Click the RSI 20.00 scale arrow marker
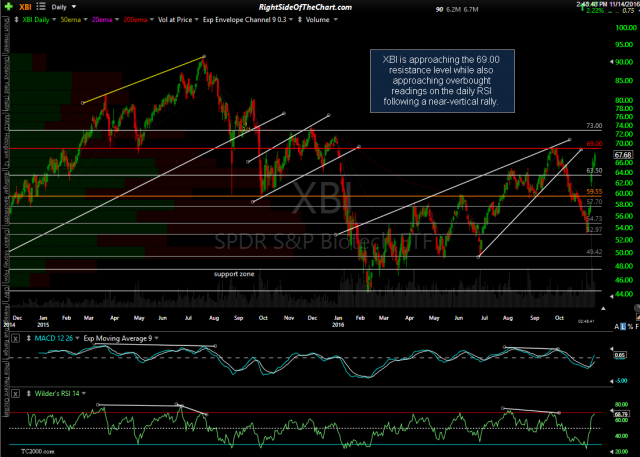The width and height of the screenshot is (640, 457). [611, 451]
